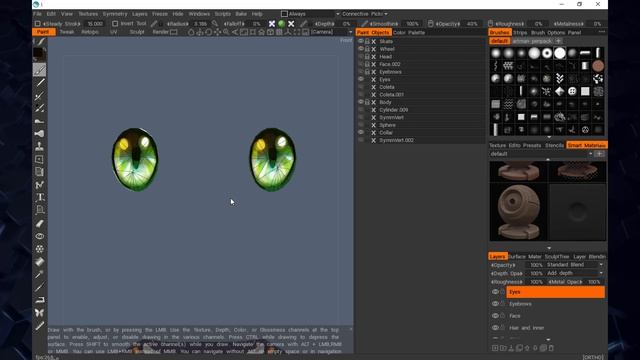Open the Connective Picking dropdown
Screen dimensions: 640x360
coord(364,14)
